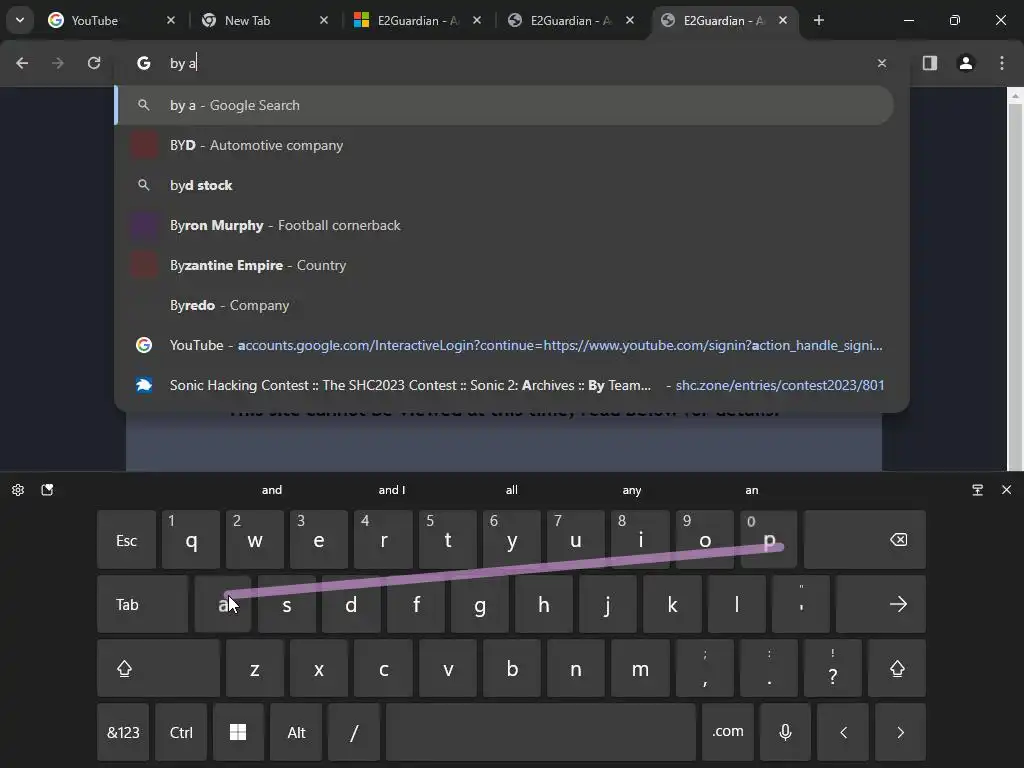The width and height of the screenshot is (1024, 768).
Task: Tap the Esc key
Action: pyautogui.click(x=126, y=539)
